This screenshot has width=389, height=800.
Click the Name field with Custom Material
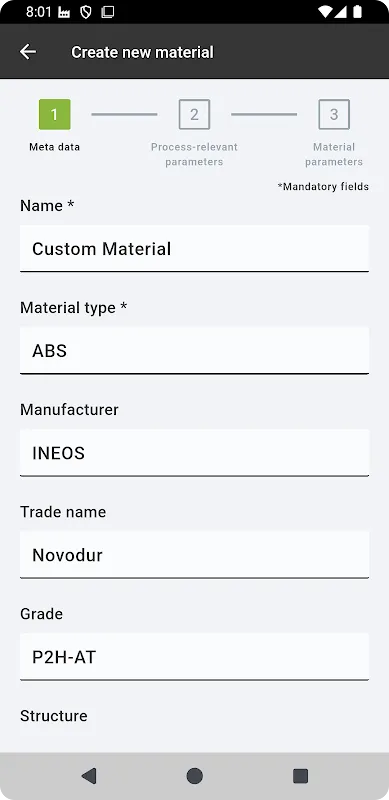tap(194, 248)
